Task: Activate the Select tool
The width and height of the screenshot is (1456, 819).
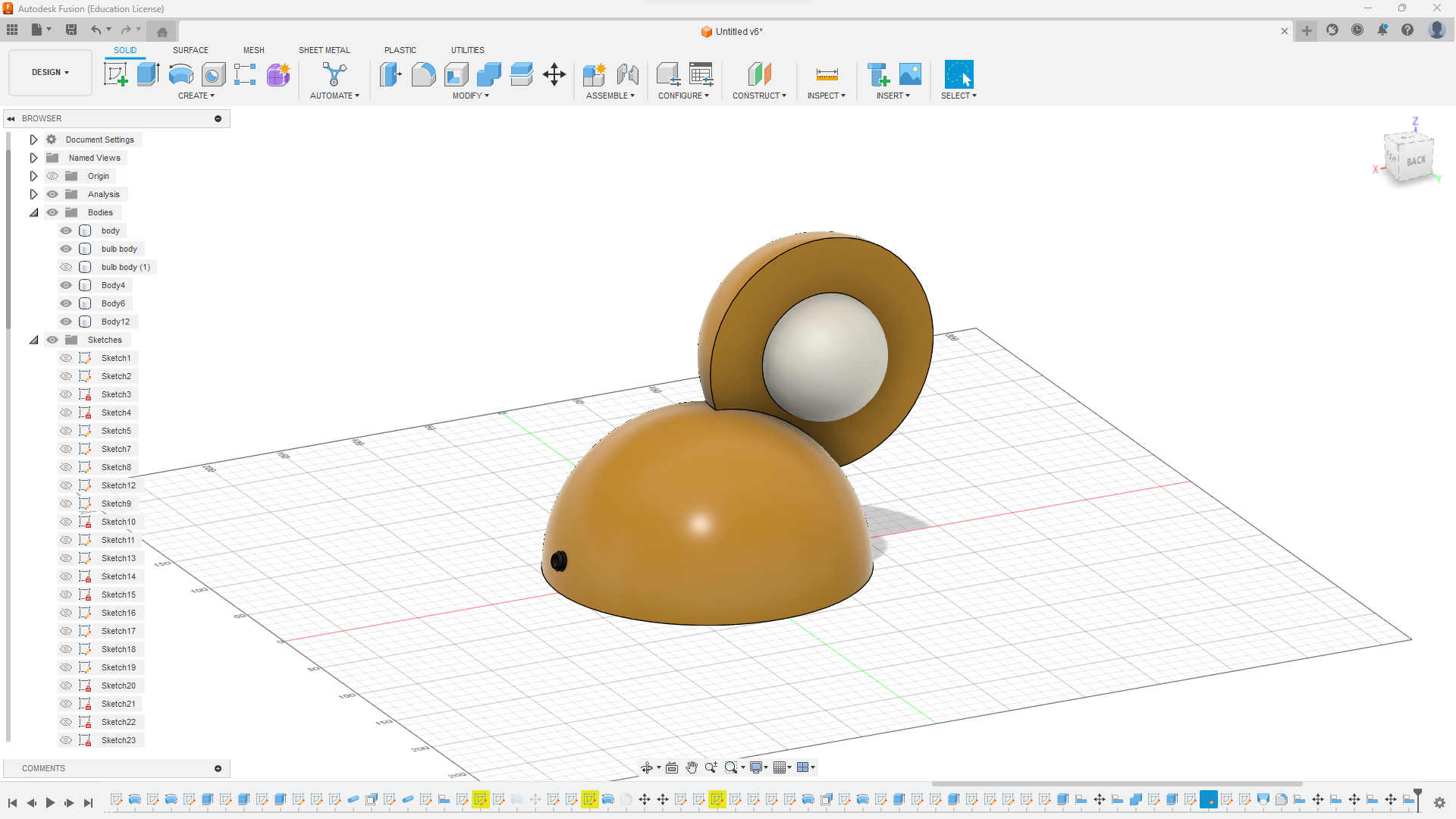Action: 959,74
